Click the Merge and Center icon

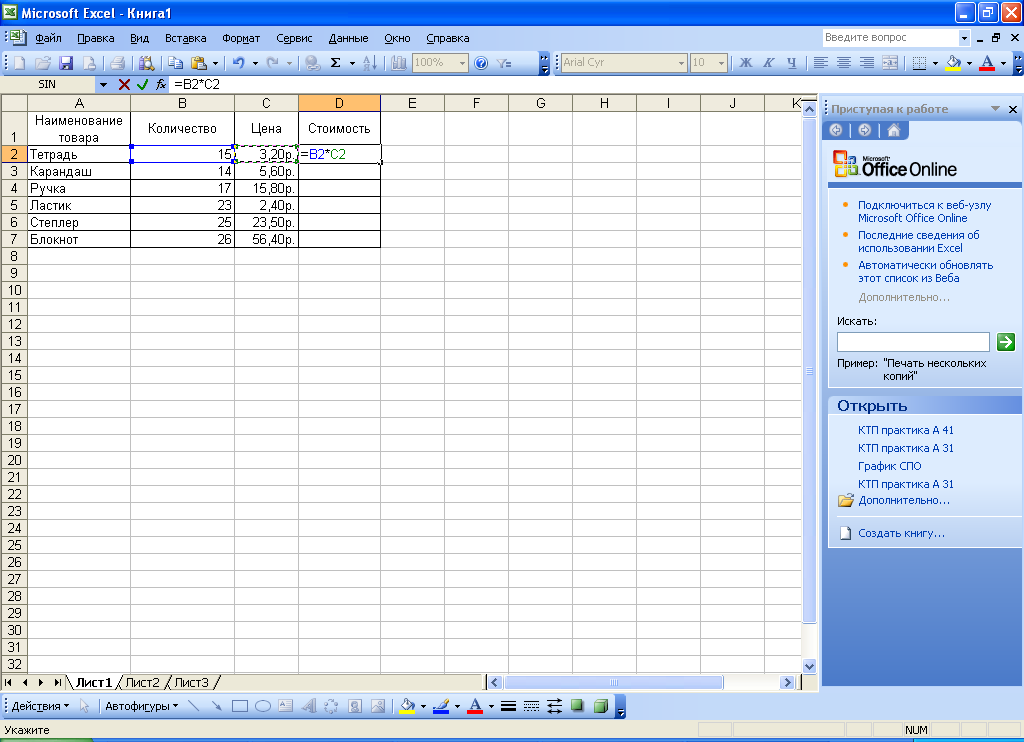coord(890,63)
